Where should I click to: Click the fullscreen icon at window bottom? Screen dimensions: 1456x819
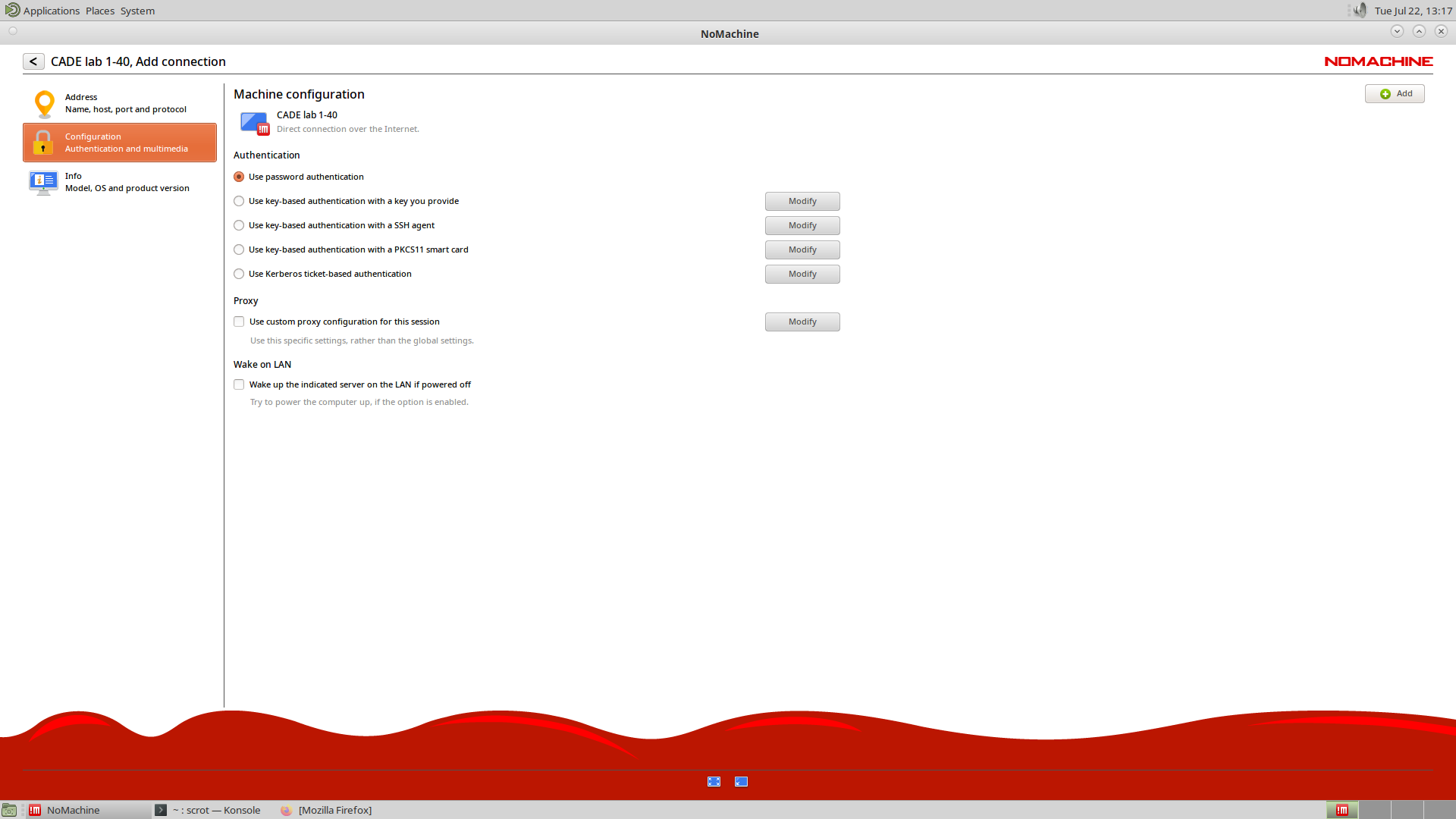click(x=714, y=782)
